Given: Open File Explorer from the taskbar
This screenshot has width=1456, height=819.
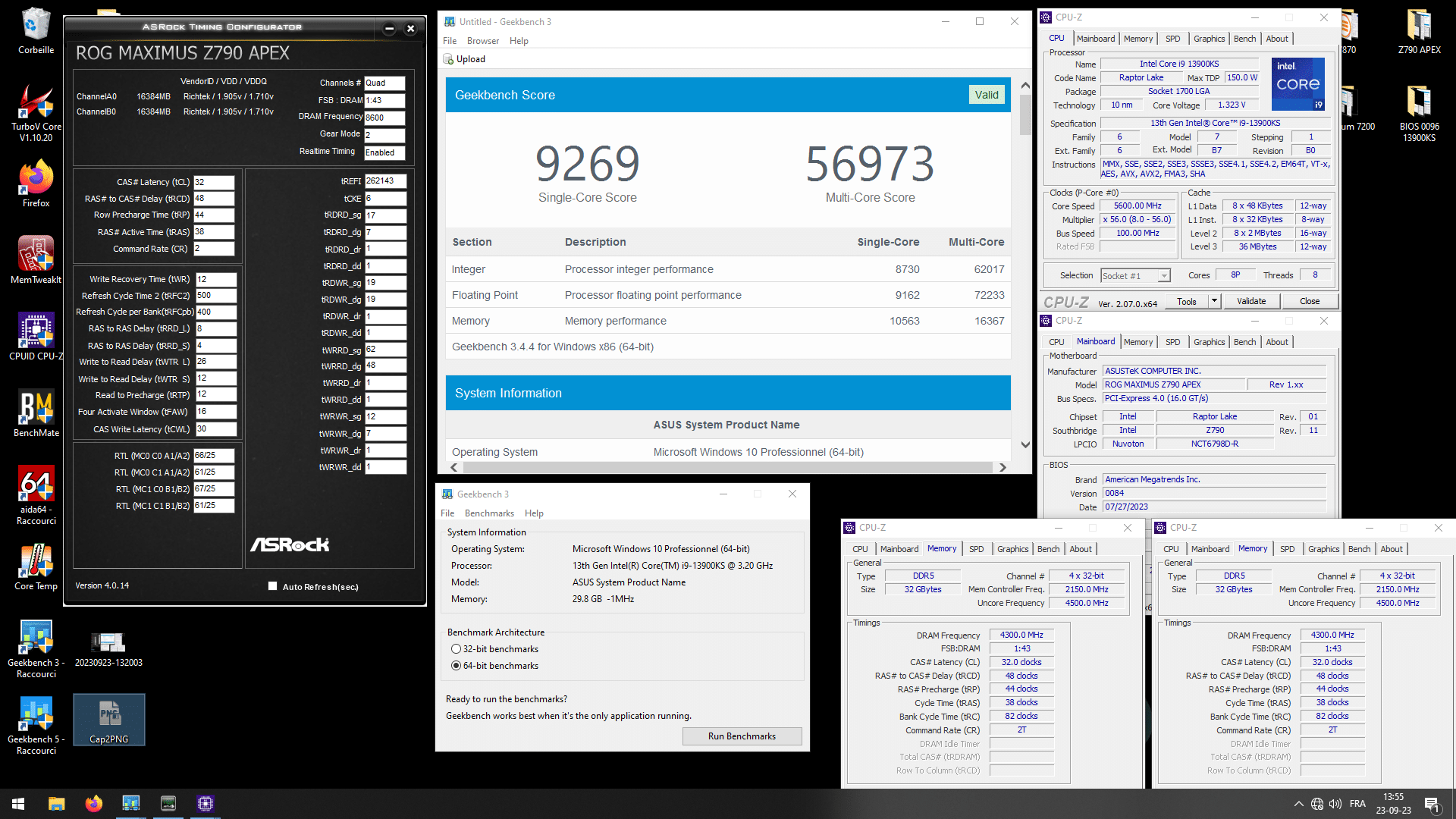Looking at the screenshot, I should [56, 804].
